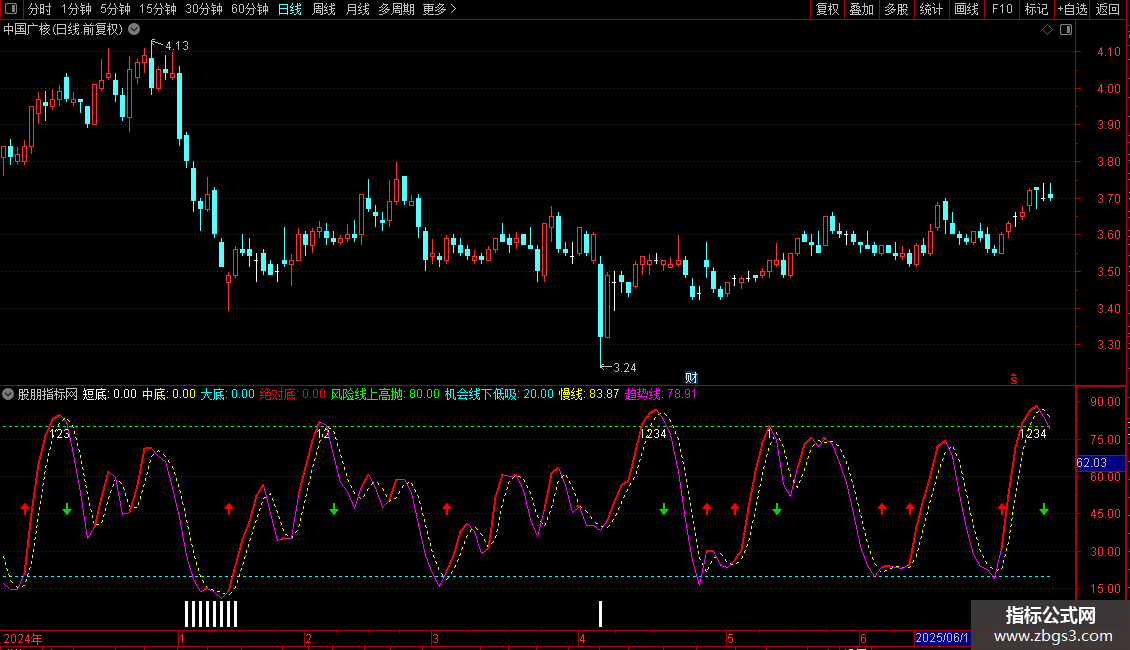The width and height of the screenshot is (1130, 650).
Task: Open indicator dropdown beside 股朋指标网
Action: tap(8, 394)
